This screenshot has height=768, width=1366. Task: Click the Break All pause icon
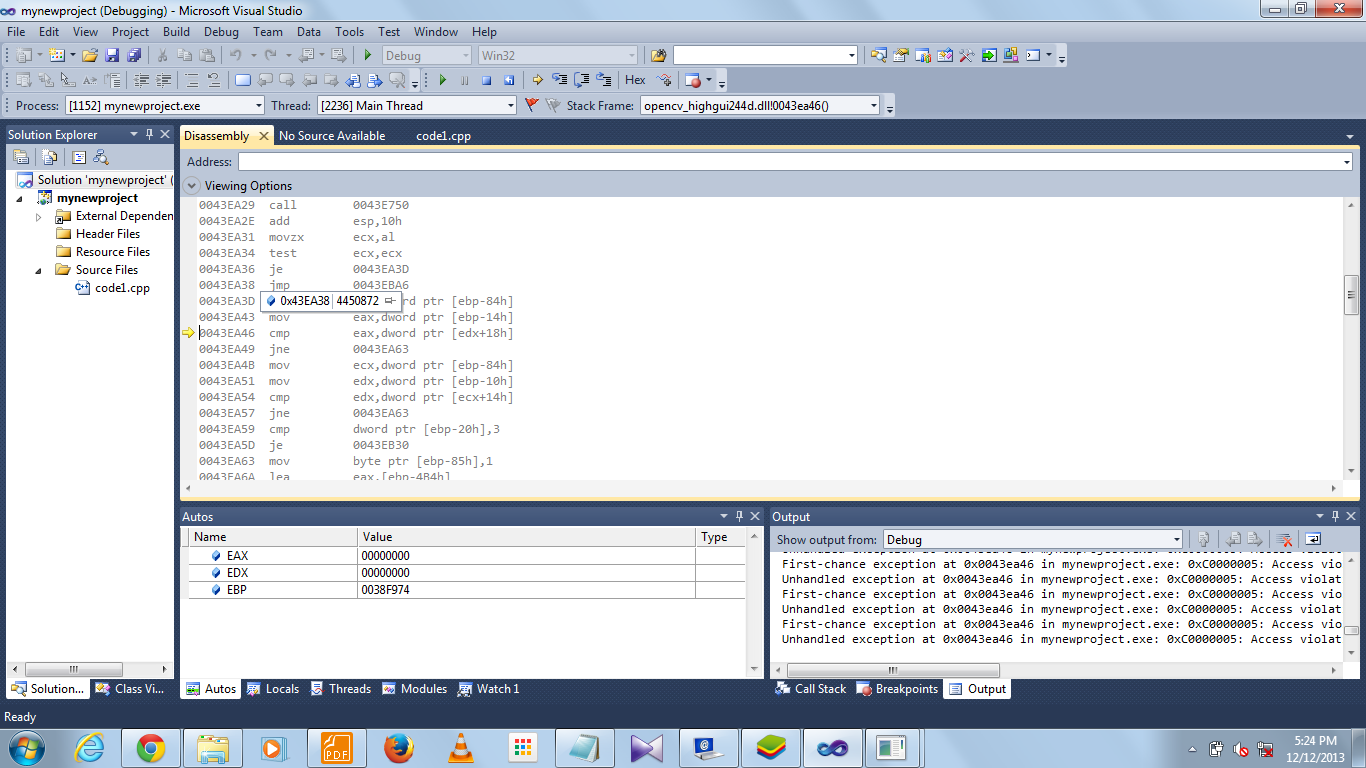[465, 80]
